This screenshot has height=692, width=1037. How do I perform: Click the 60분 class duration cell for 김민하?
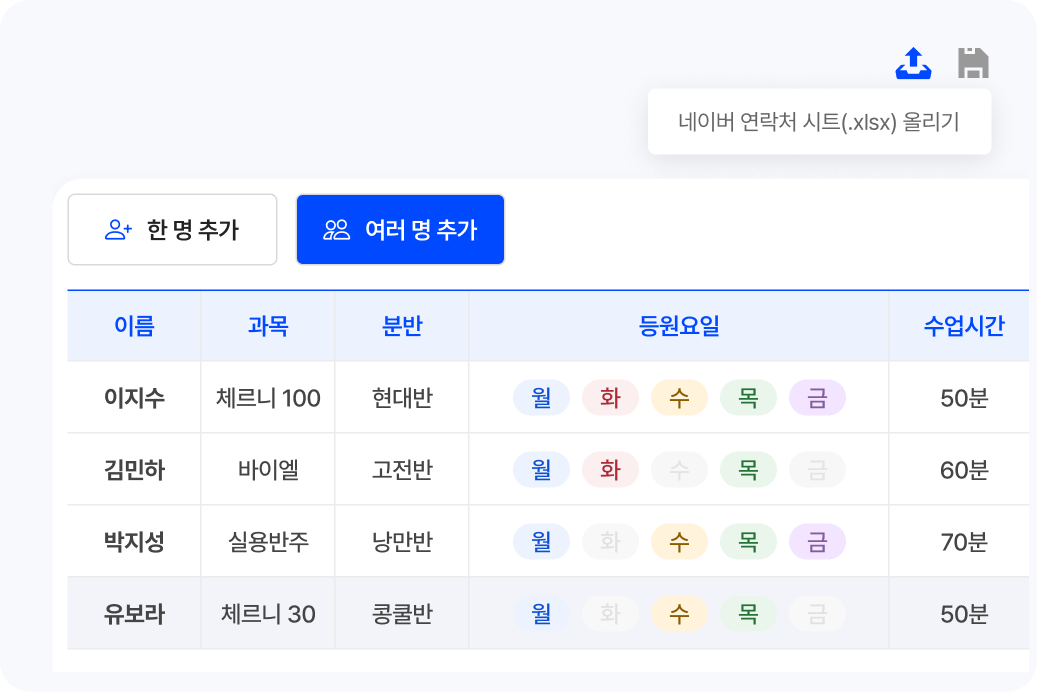[x=961, y=468]
